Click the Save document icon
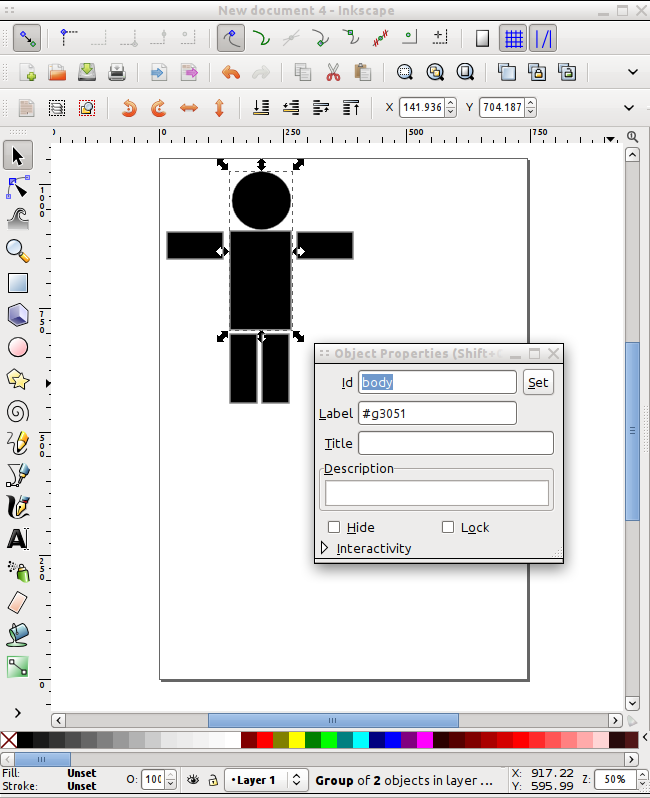 87,72
